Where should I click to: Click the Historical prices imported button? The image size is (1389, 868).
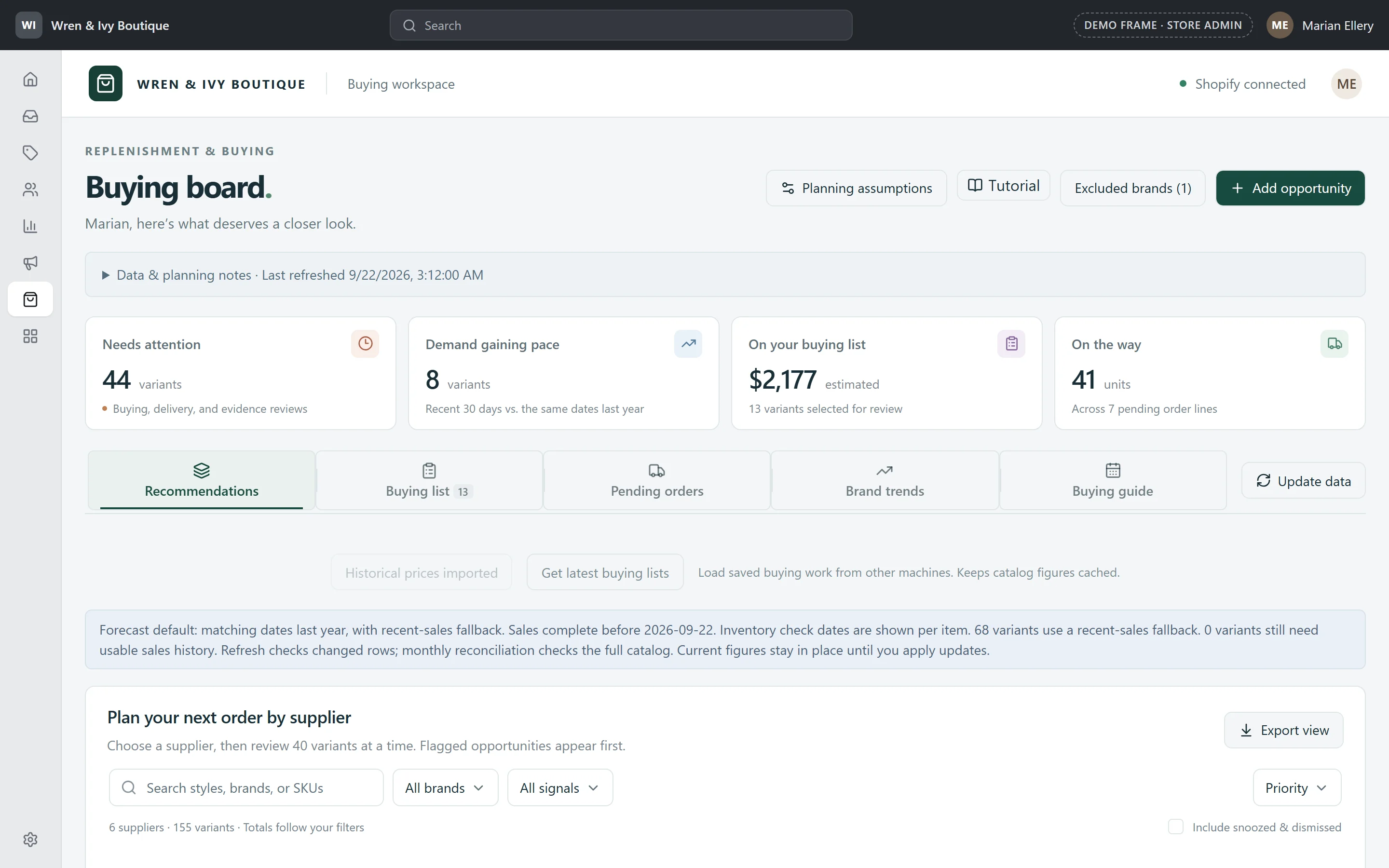click(422, 572)
